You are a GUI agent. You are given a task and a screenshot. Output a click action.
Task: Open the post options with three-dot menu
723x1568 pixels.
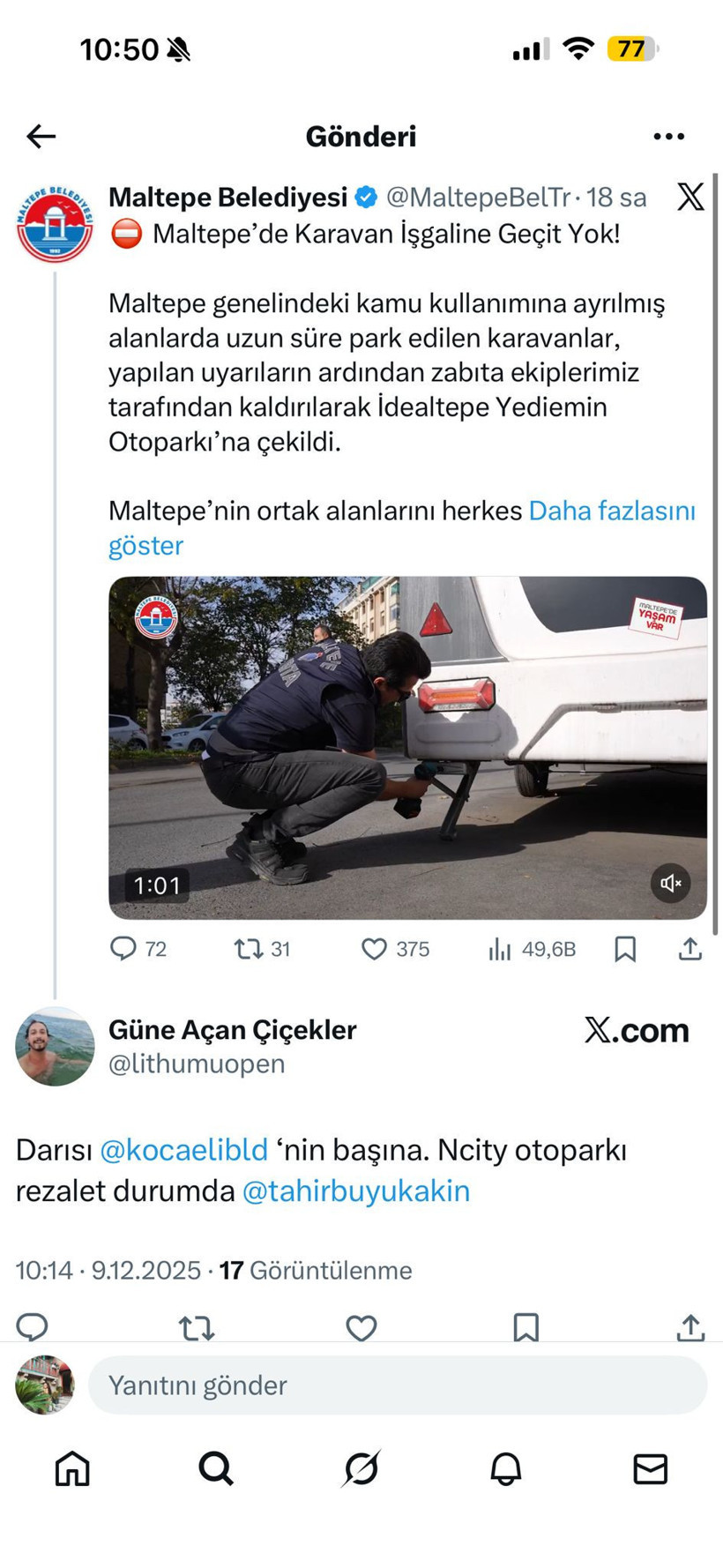pyautogui.click(x=668, y=136)
